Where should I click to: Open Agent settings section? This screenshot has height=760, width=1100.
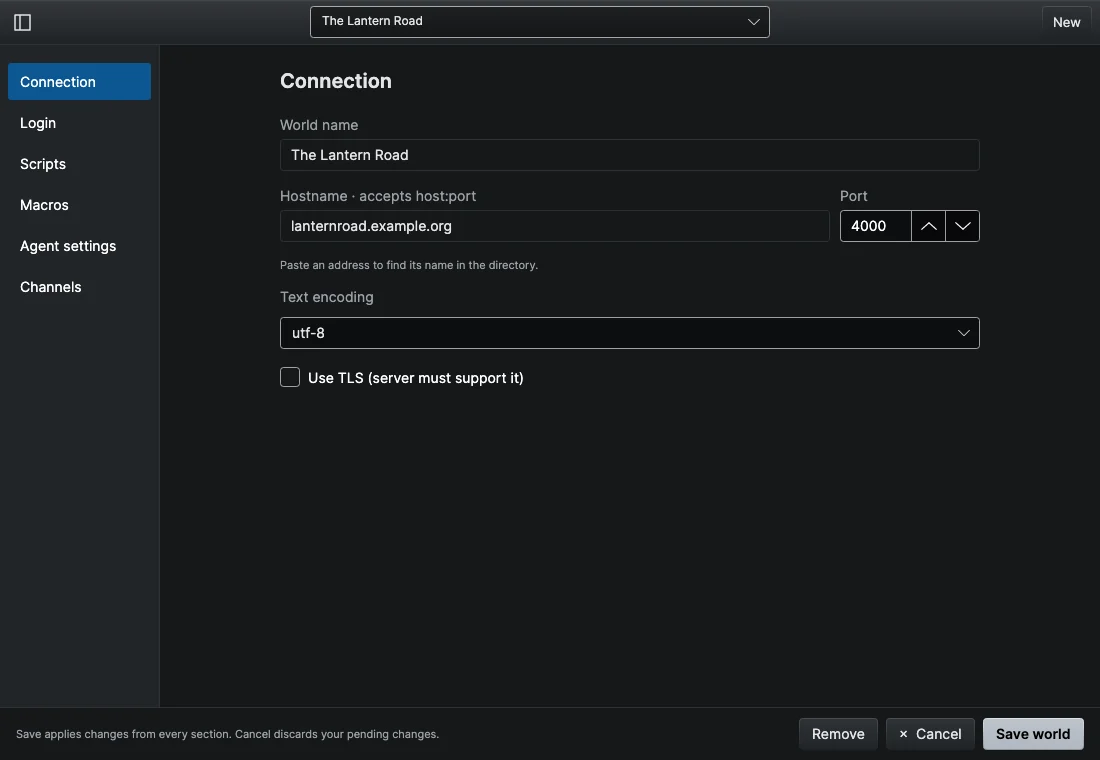click(x=79, y=246)
